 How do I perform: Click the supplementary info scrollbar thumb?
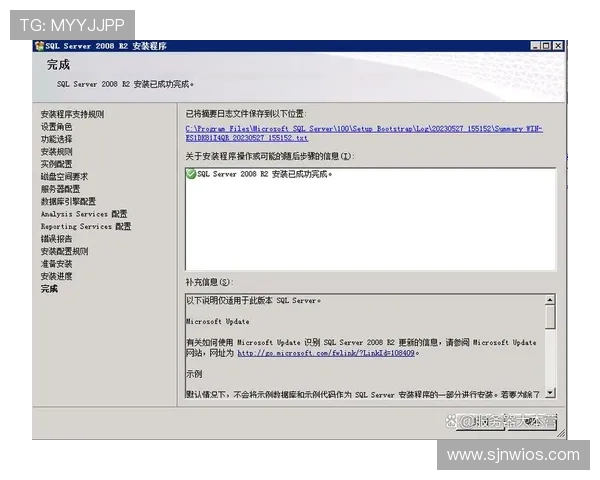click(550, 317)
